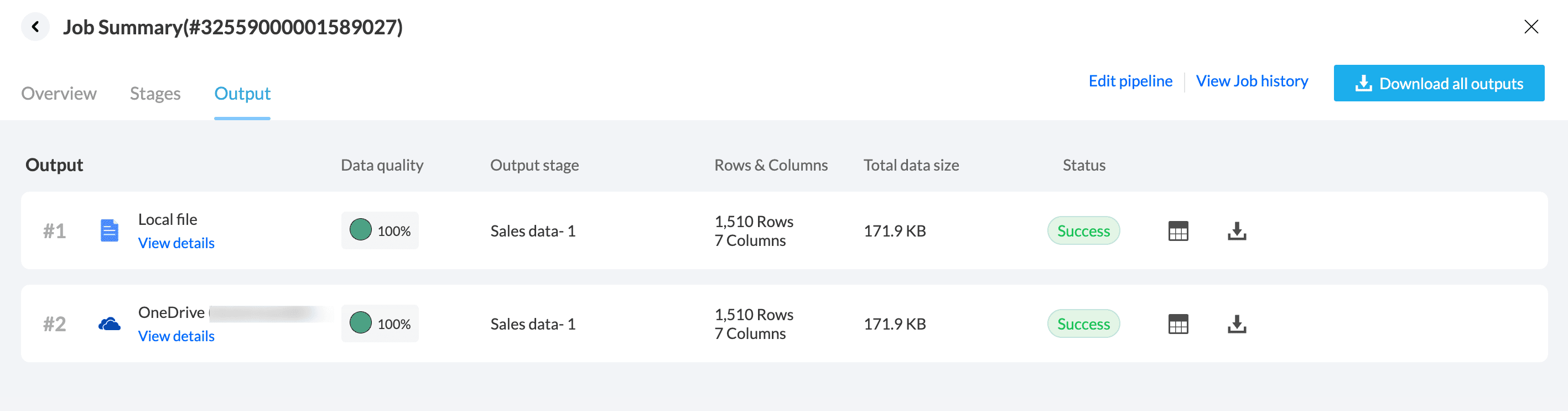
Task: Download the Local file output
Action: pyautogui.click(x=1236, y=231)
